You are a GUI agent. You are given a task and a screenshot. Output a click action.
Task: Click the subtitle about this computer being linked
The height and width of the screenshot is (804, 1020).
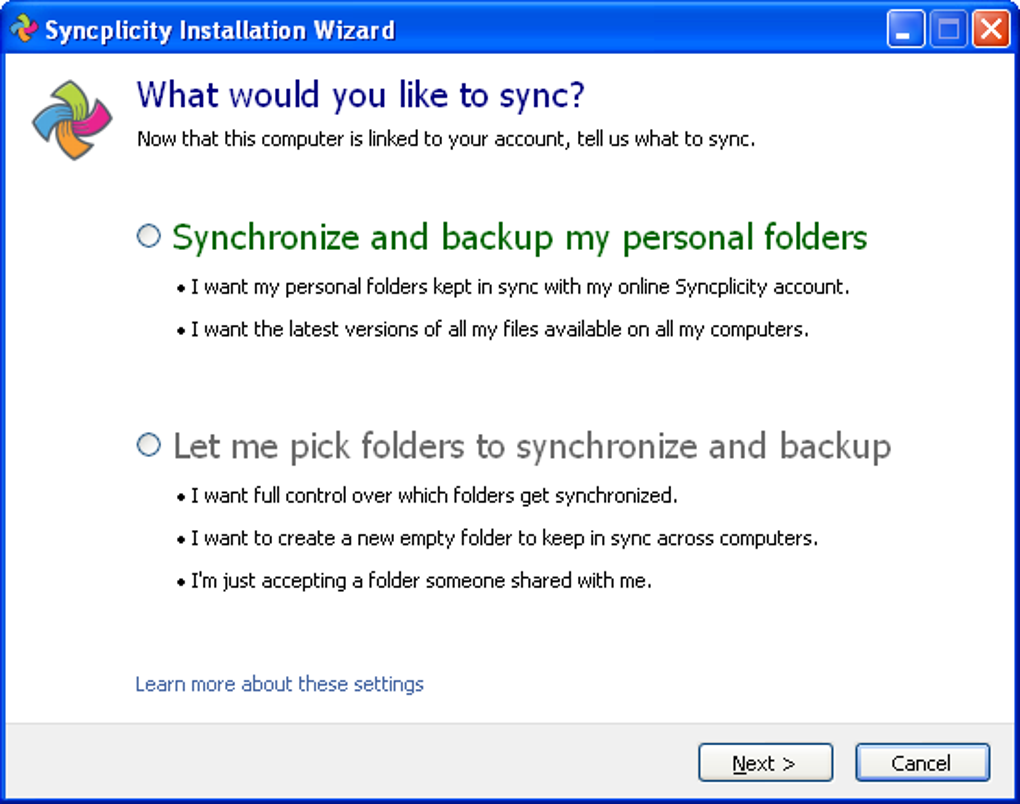point(445,139)
